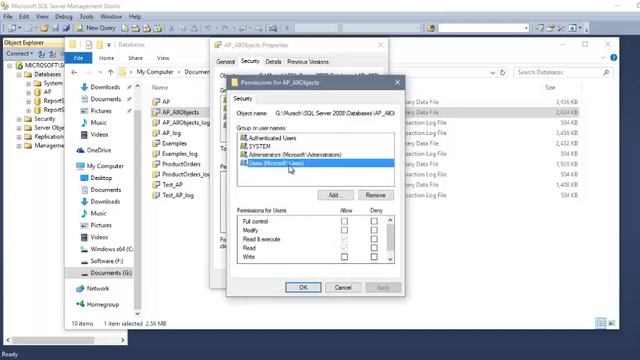This screenshot has width=640, height=360.
Task: Deny Write permission for Users
Action: (x=374, y=257)
